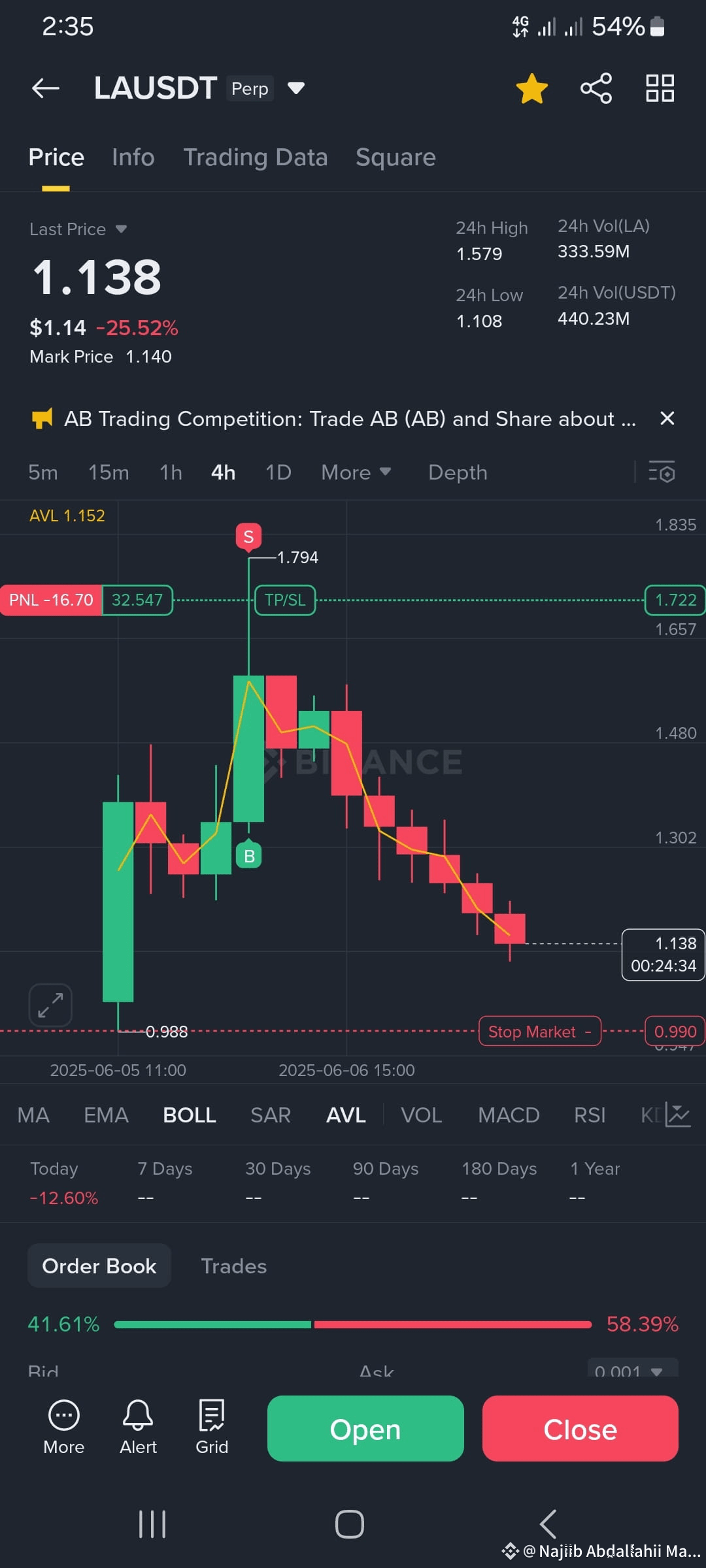Dismiss the AB Trading Competition banner

pyautogui.click(x=667, y=418)
